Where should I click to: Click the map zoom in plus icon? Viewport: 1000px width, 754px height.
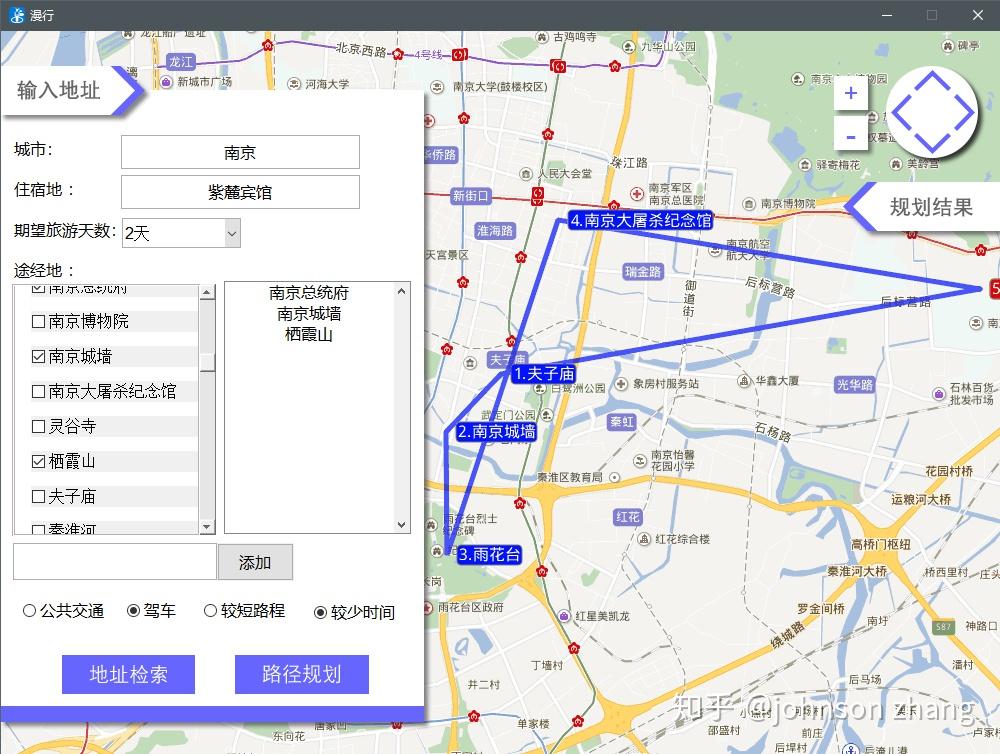(851, 93)
